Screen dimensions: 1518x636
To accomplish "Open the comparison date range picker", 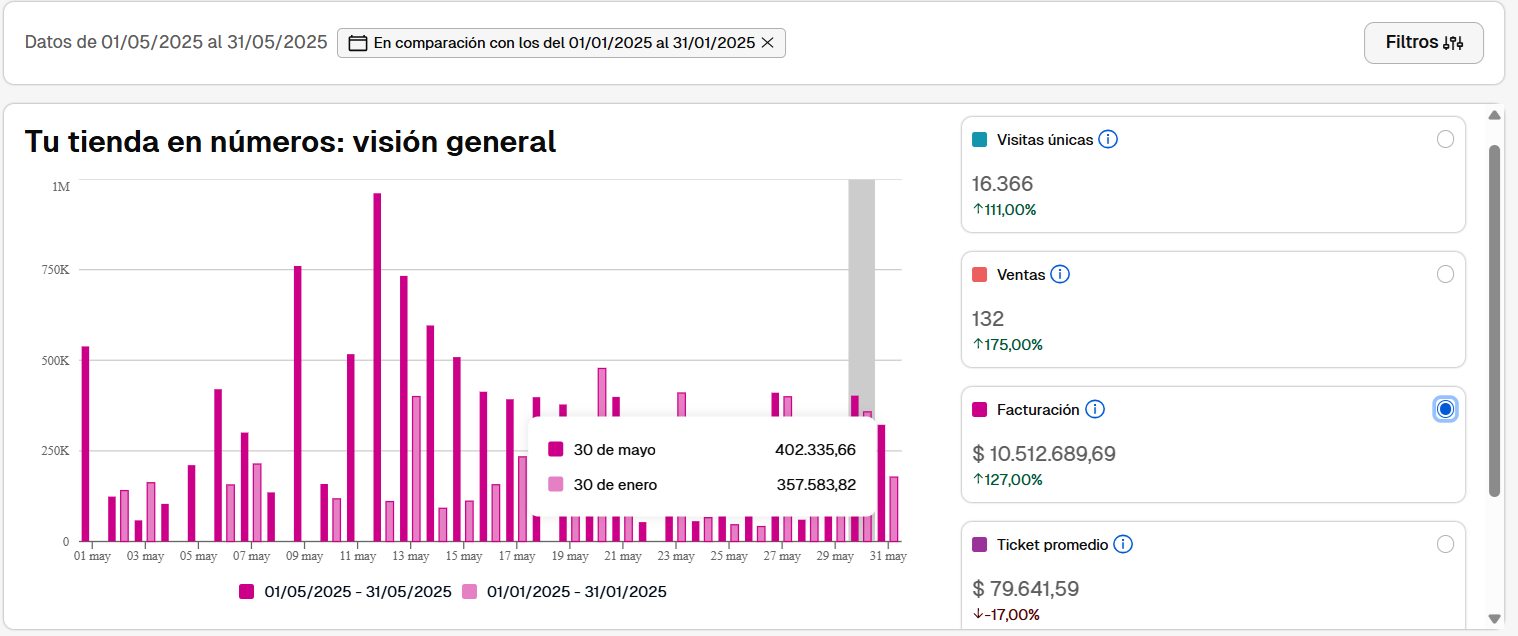I will [x=563, y=43].
